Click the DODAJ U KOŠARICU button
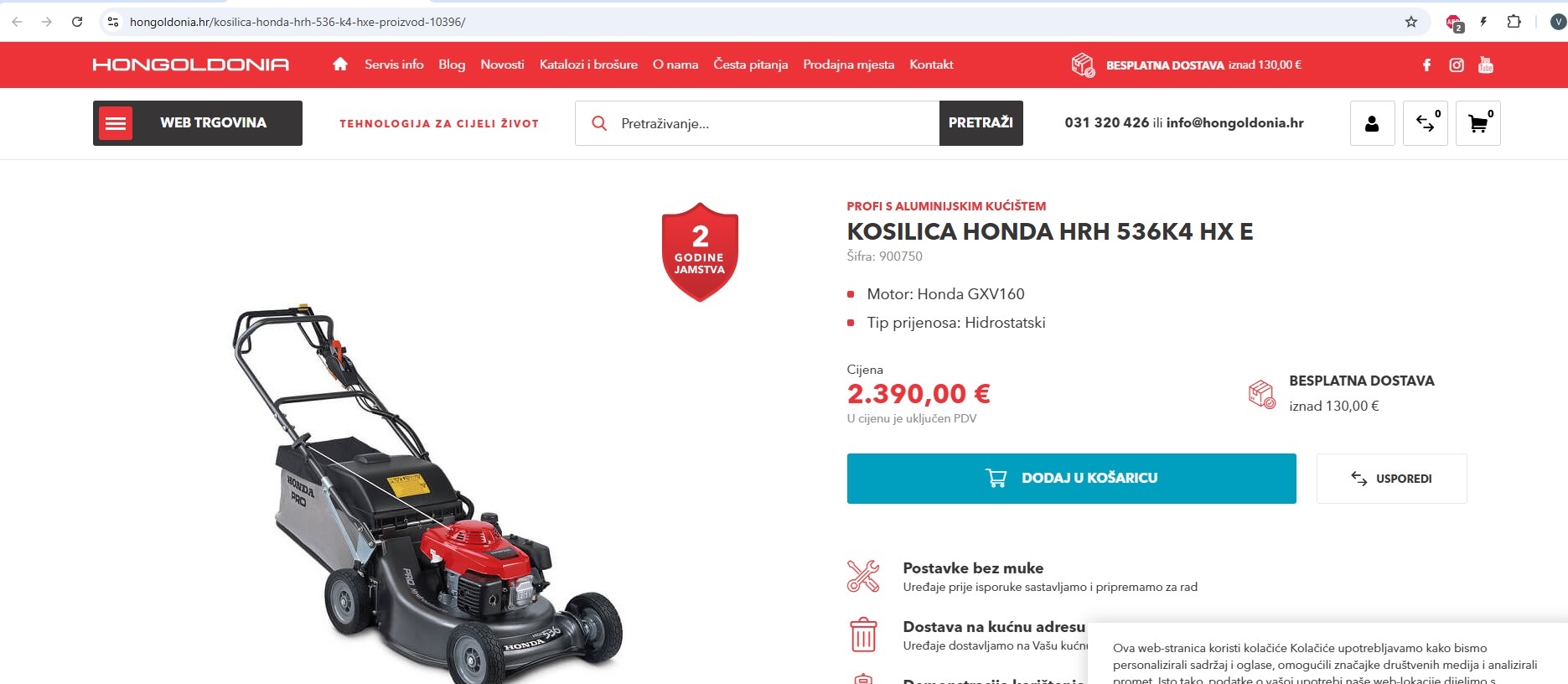Viewport: 1568px width, 684px height. click(x=1071, y=479)
